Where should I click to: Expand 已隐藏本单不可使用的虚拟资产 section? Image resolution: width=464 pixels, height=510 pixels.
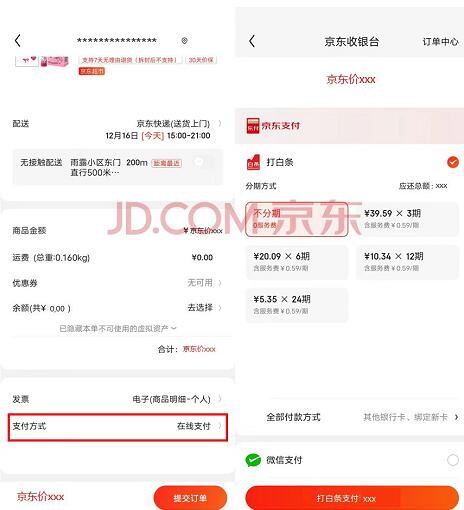(118, 329)
